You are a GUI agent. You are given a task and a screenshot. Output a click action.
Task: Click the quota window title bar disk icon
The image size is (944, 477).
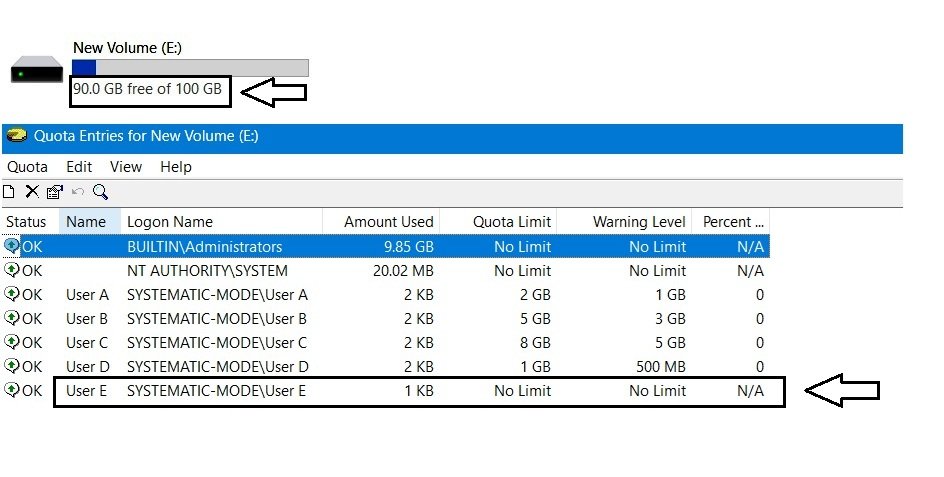coord(17,136)
